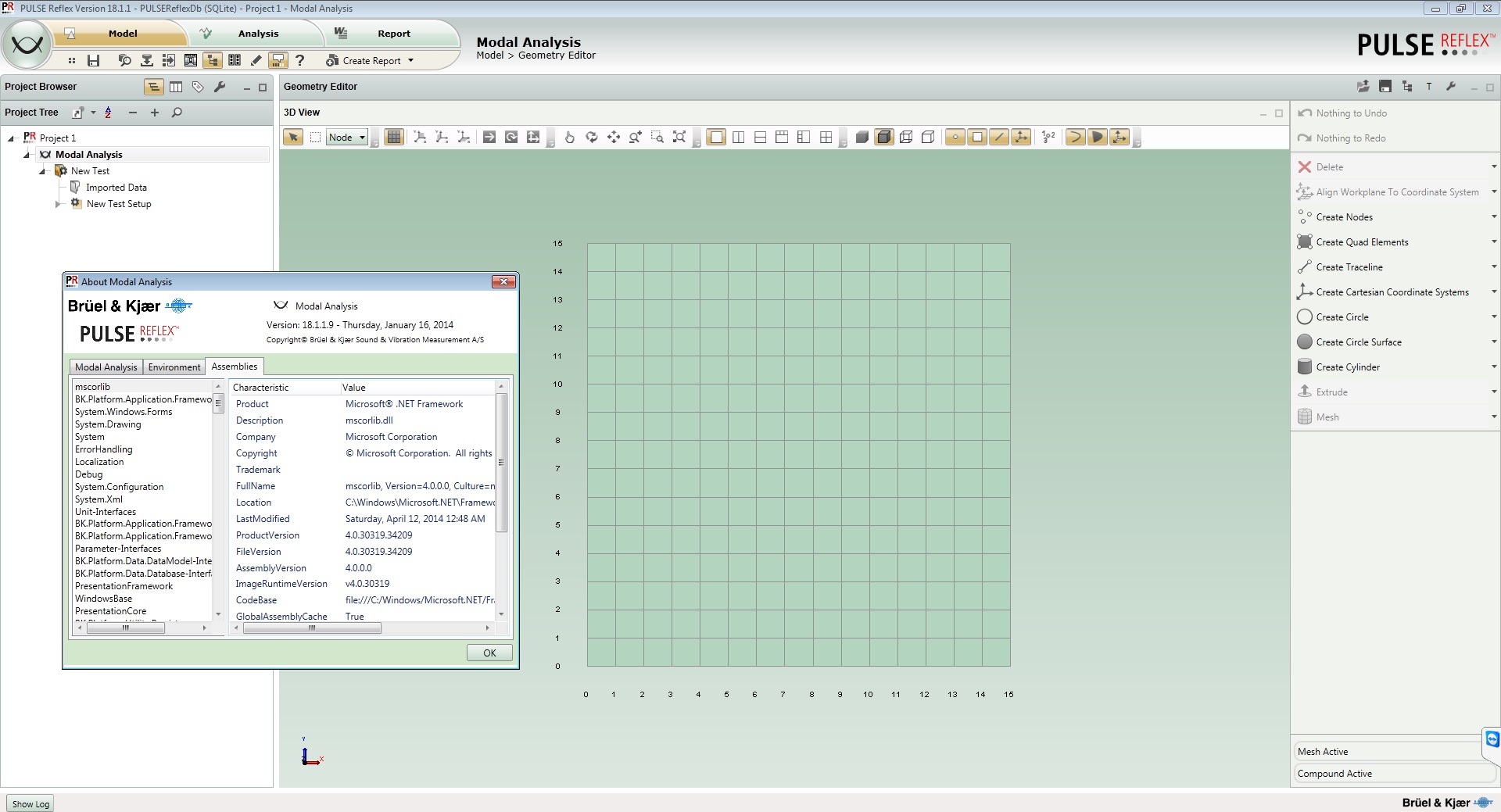Click the PULSE Reflex round logo button

(27, 45)
